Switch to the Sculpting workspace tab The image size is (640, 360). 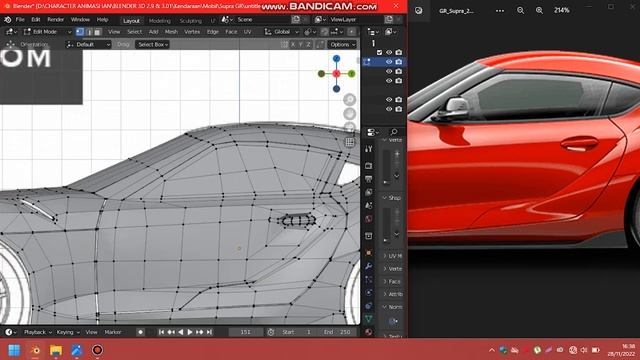[191, 20]
